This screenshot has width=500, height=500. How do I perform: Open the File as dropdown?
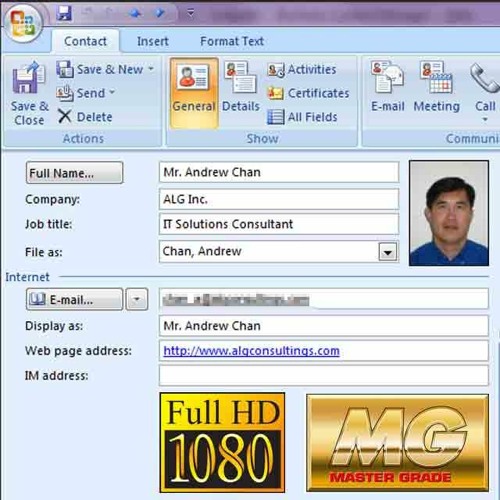pyautogui.click(x=388, y=252)
